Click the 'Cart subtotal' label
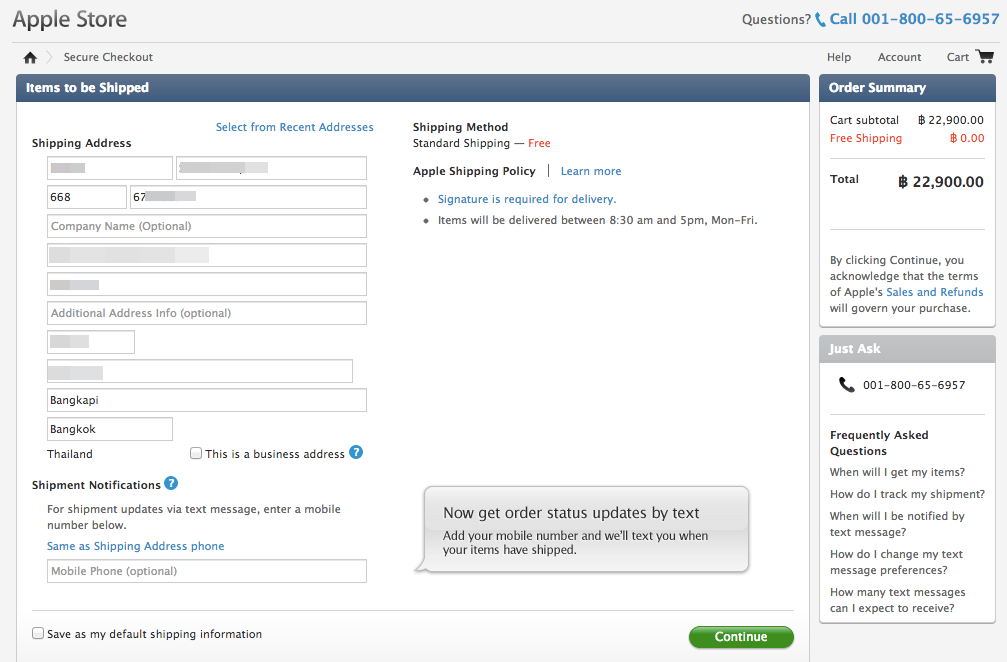This screenshot has width=1007, height=662. point(864,120)
